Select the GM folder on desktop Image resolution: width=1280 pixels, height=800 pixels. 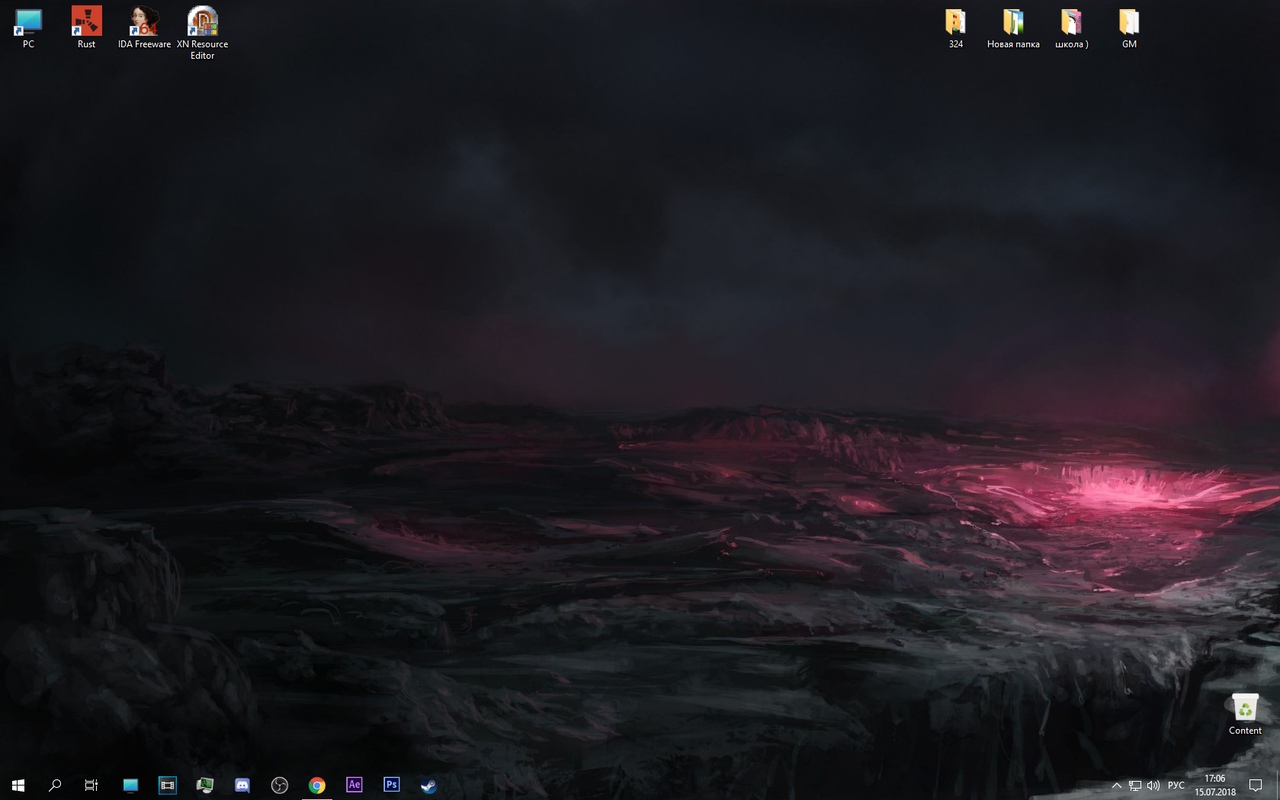coord(1129,29)
